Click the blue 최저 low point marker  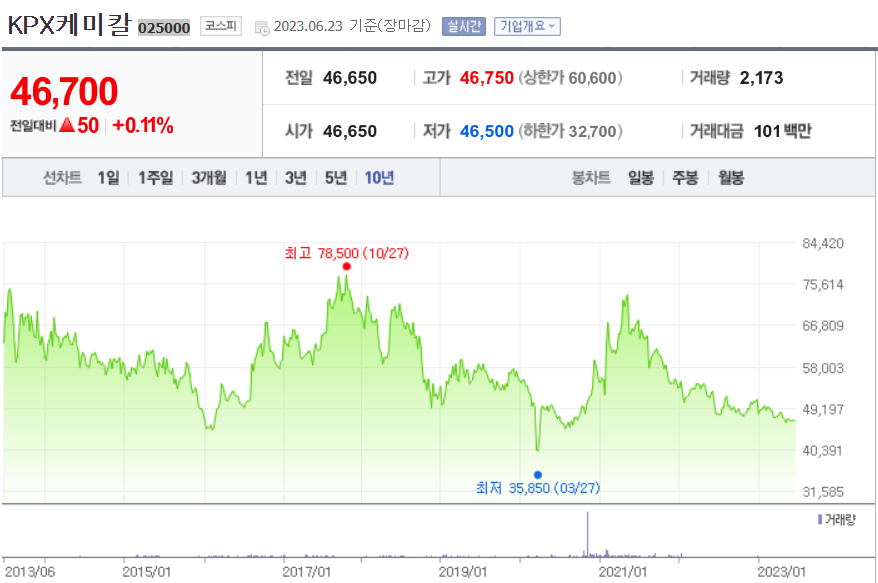click(x=538, y=475)
